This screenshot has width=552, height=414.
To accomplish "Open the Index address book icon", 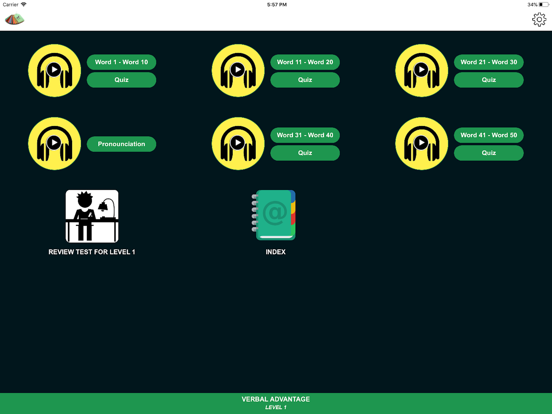I will 274,215.
